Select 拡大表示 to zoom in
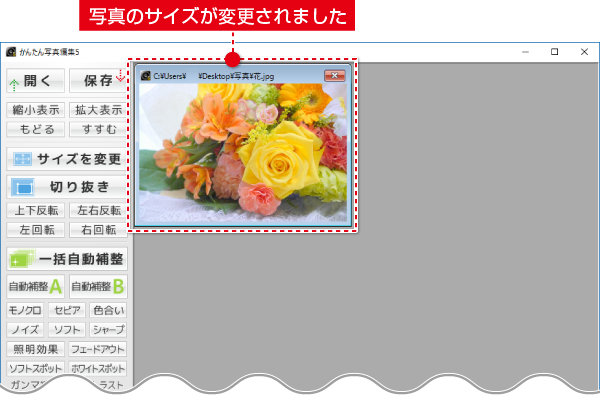600x402 pixels. tap(98, 110)
